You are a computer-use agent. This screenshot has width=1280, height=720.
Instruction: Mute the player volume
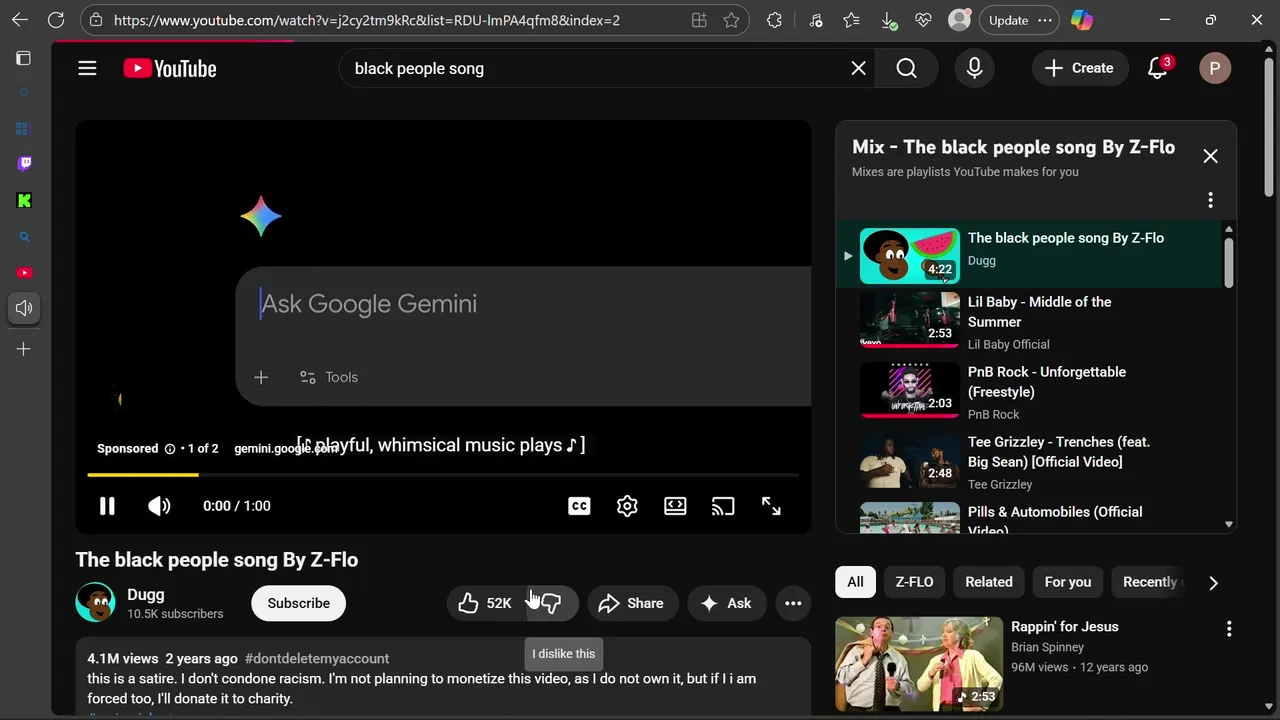coord(159,506)
